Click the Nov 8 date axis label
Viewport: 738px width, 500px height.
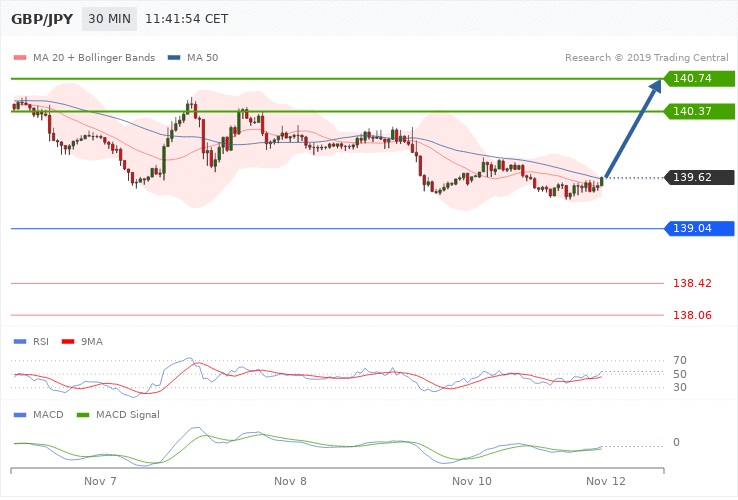pyautogui.click(x=290, y=481)
